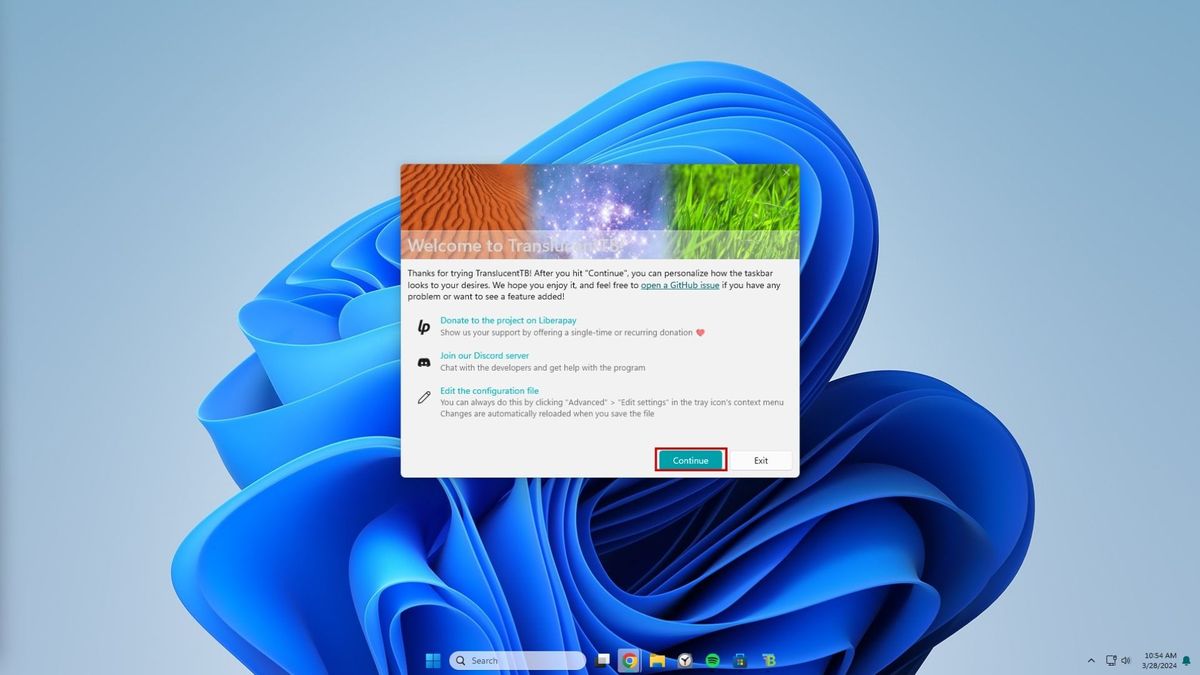
Task: Click the Clock app taskbar icon
Action: (684, 660)
